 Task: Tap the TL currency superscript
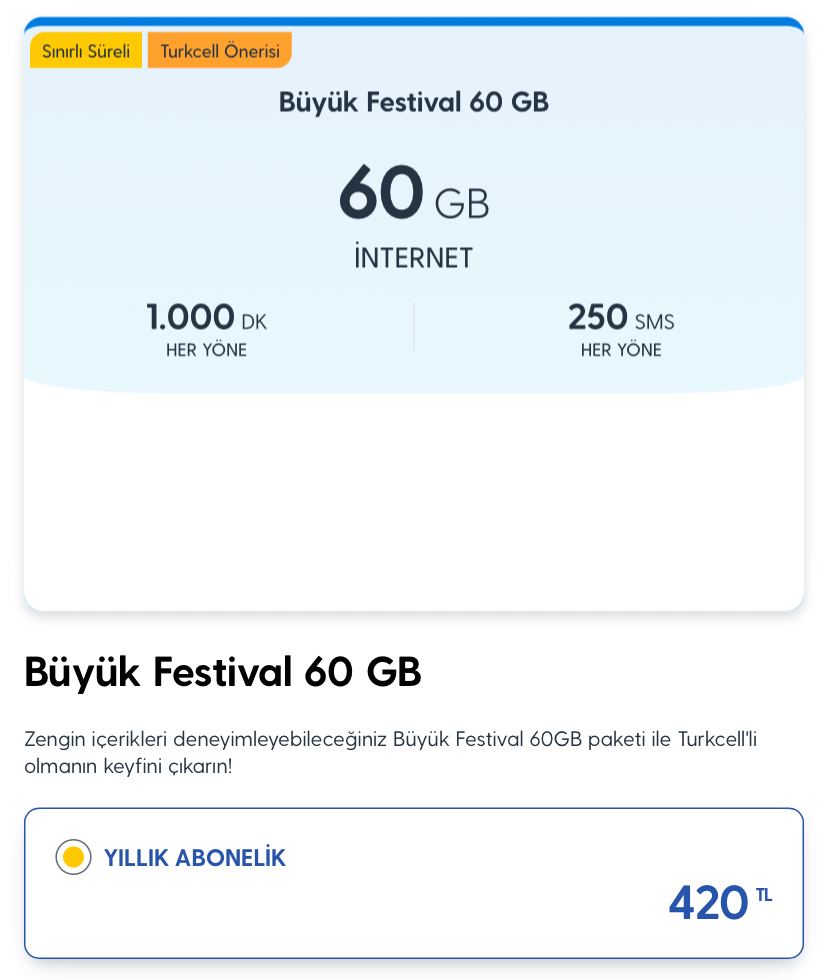pos(764,895)
